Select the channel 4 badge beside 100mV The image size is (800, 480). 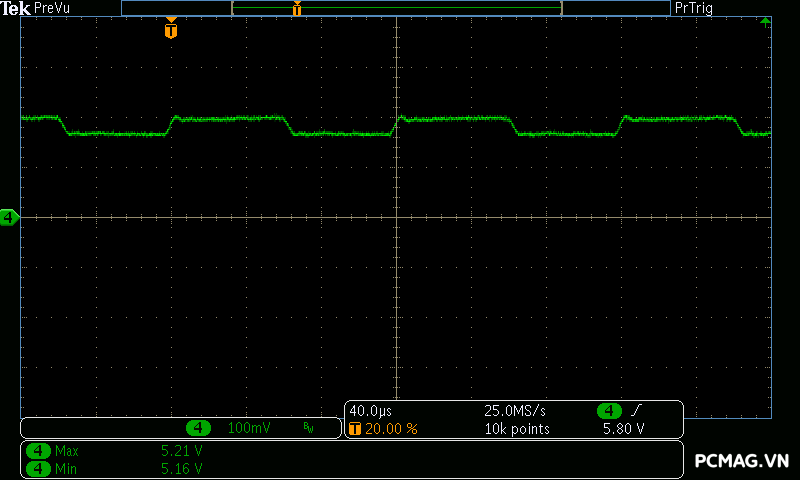198,427
